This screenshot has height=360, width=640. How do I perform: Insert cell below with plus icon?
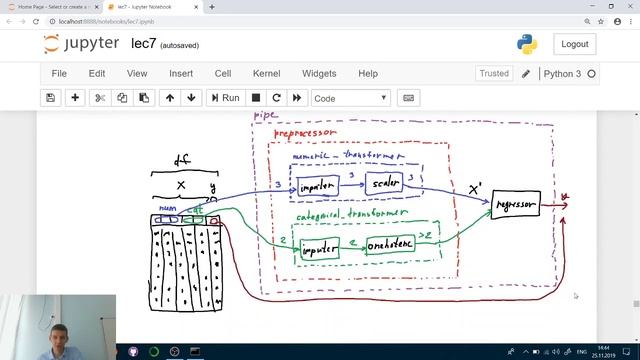pyautogui.click(x=75, y=98)
